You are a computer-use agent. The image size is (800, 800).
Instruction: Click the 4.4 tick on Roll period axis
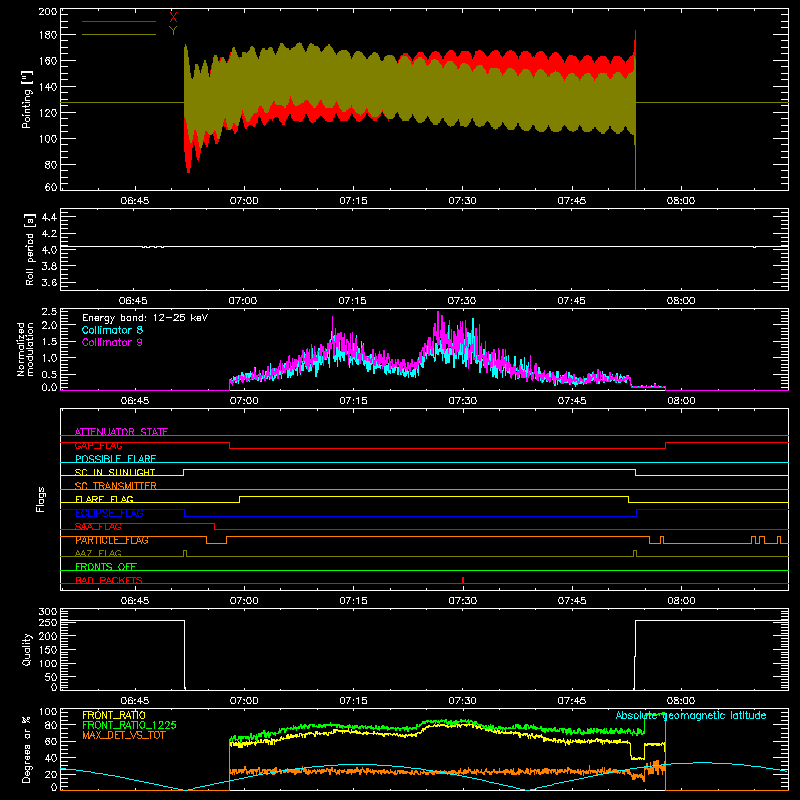pos(48,217)
